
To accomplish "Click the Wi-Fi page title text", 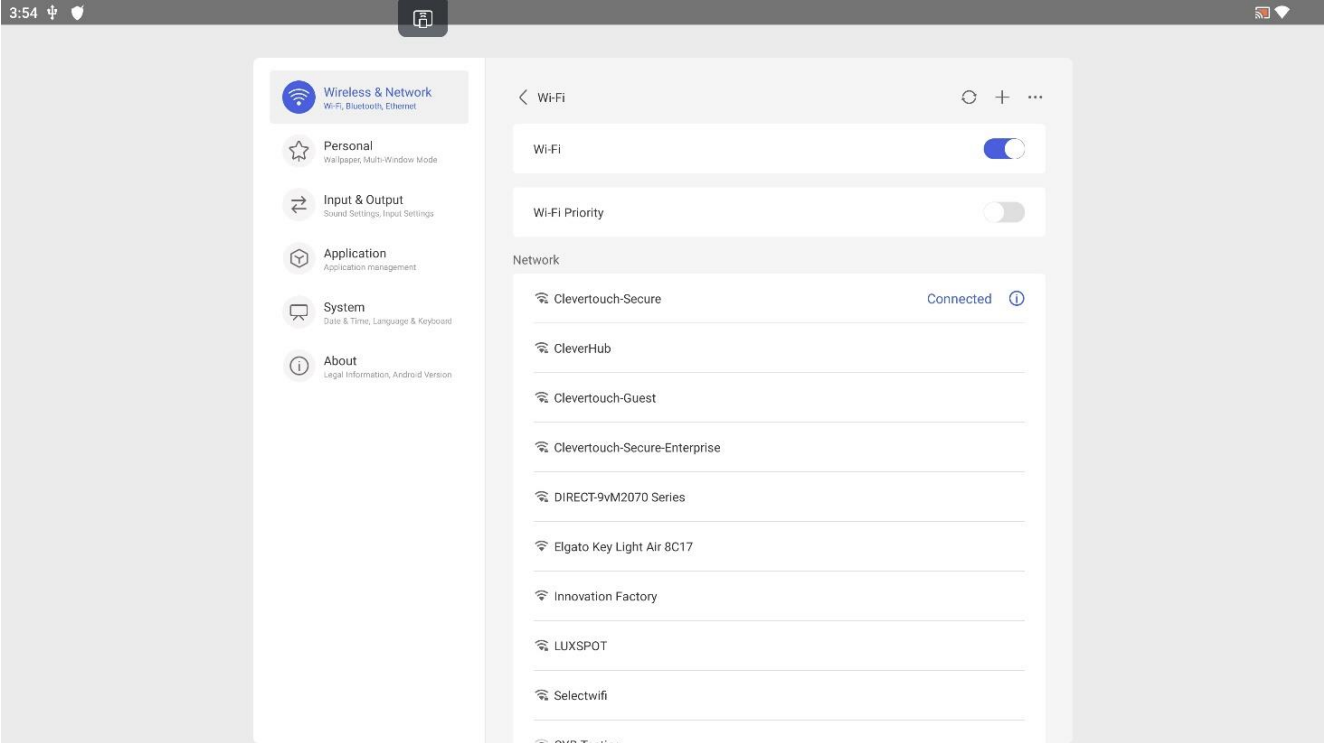I will pyautogui.click(x=552, y=98).
